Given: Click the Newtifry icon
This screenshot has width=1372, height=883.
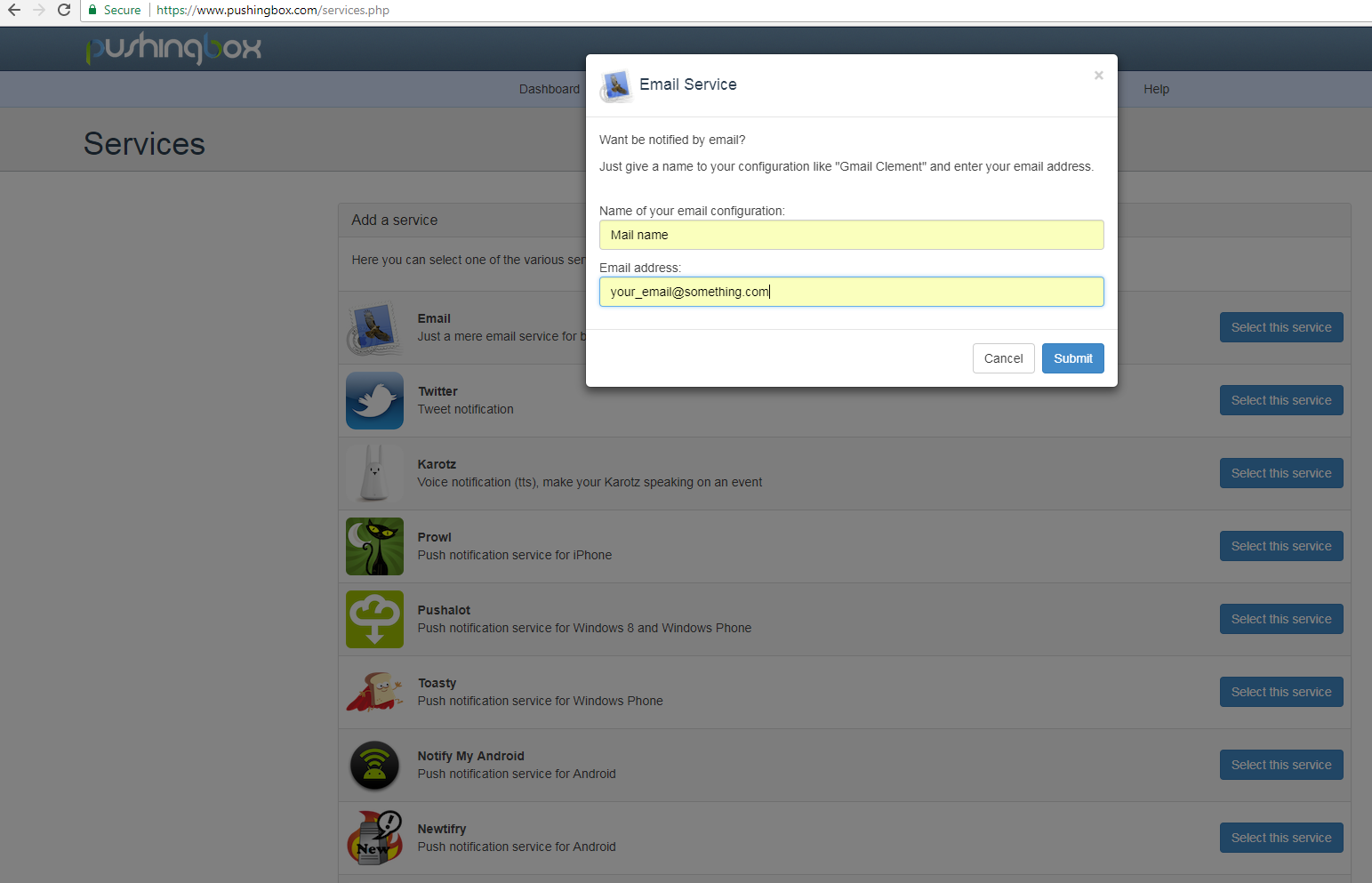Looking at the screenshot, I should [x=374, y=839].
